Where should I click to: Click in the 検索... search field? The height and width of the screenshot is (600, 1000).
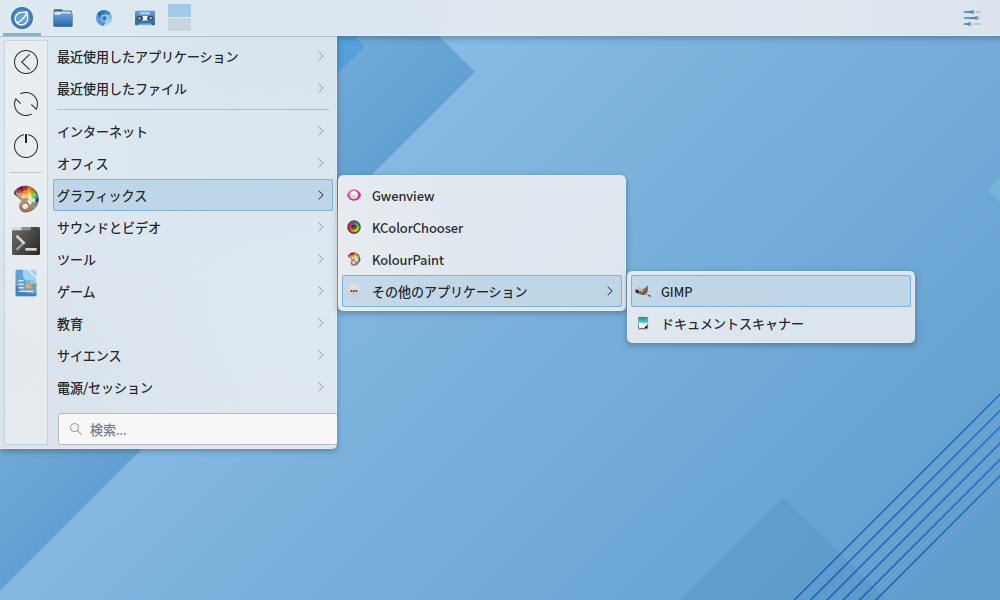tap(197, 429)
